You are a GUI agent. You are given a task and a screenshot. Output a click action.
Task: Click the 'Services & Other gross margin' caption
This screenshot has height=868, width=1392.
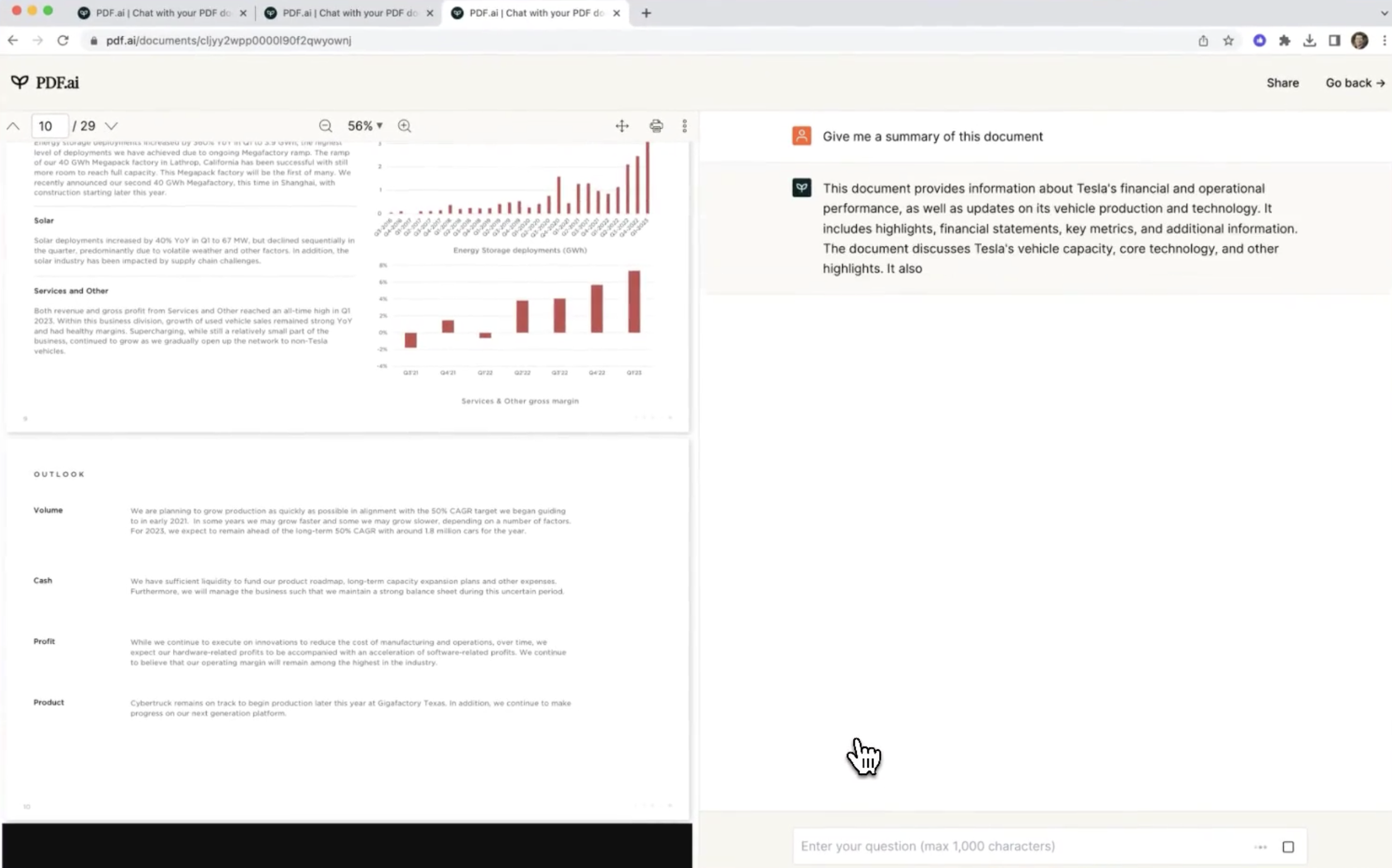pos(520,401)
